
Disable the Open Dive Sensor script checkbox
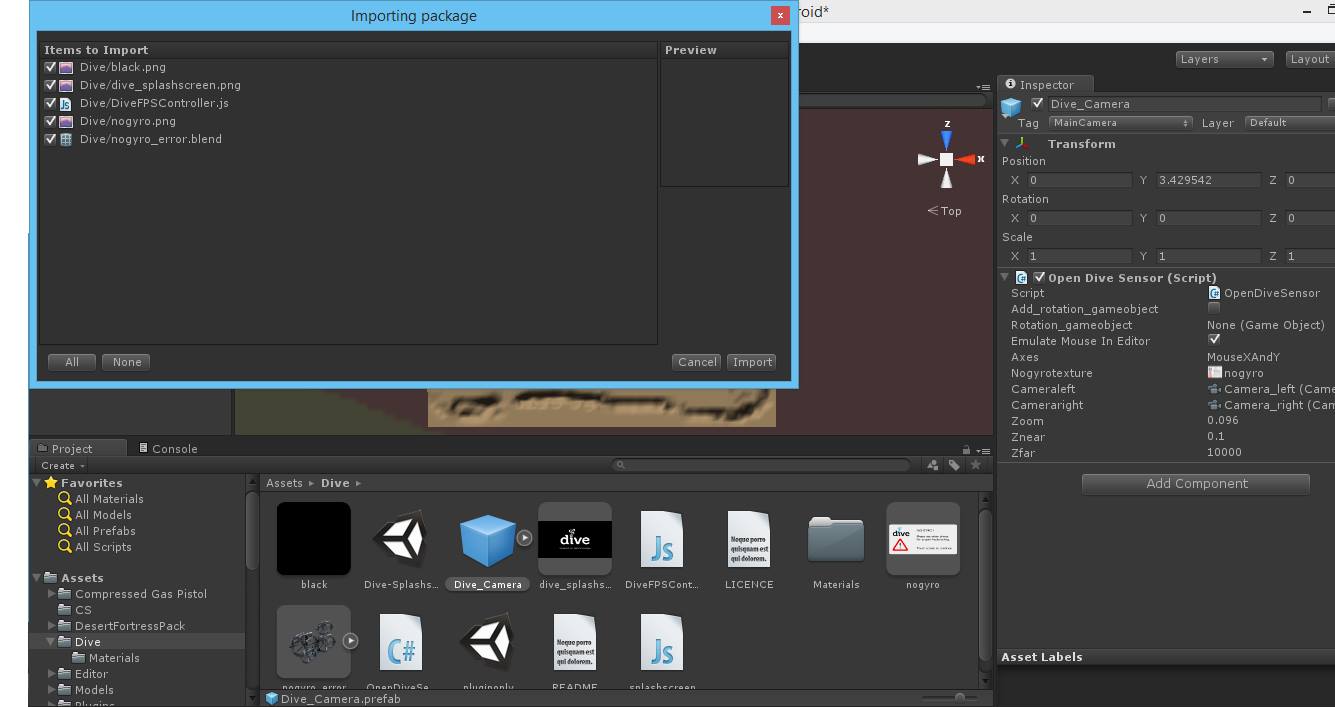pos(1039,277)
